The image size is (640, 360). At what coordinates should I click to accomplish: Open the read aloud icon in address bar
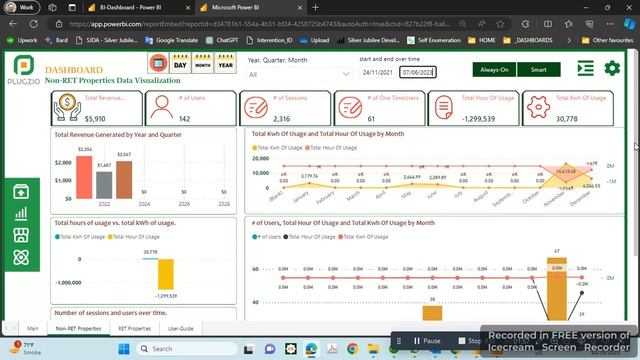482,24
